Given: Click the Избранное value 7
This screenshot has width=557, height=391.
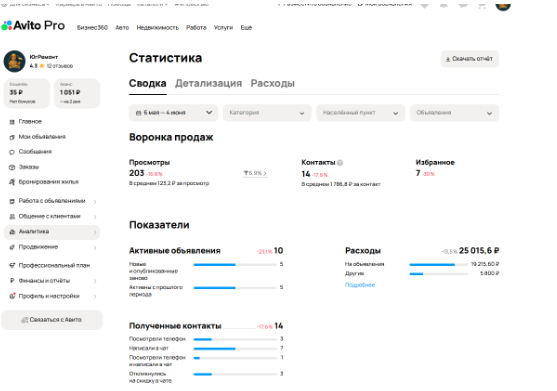Looking at the screenshot, I should [x=418, y=173].
